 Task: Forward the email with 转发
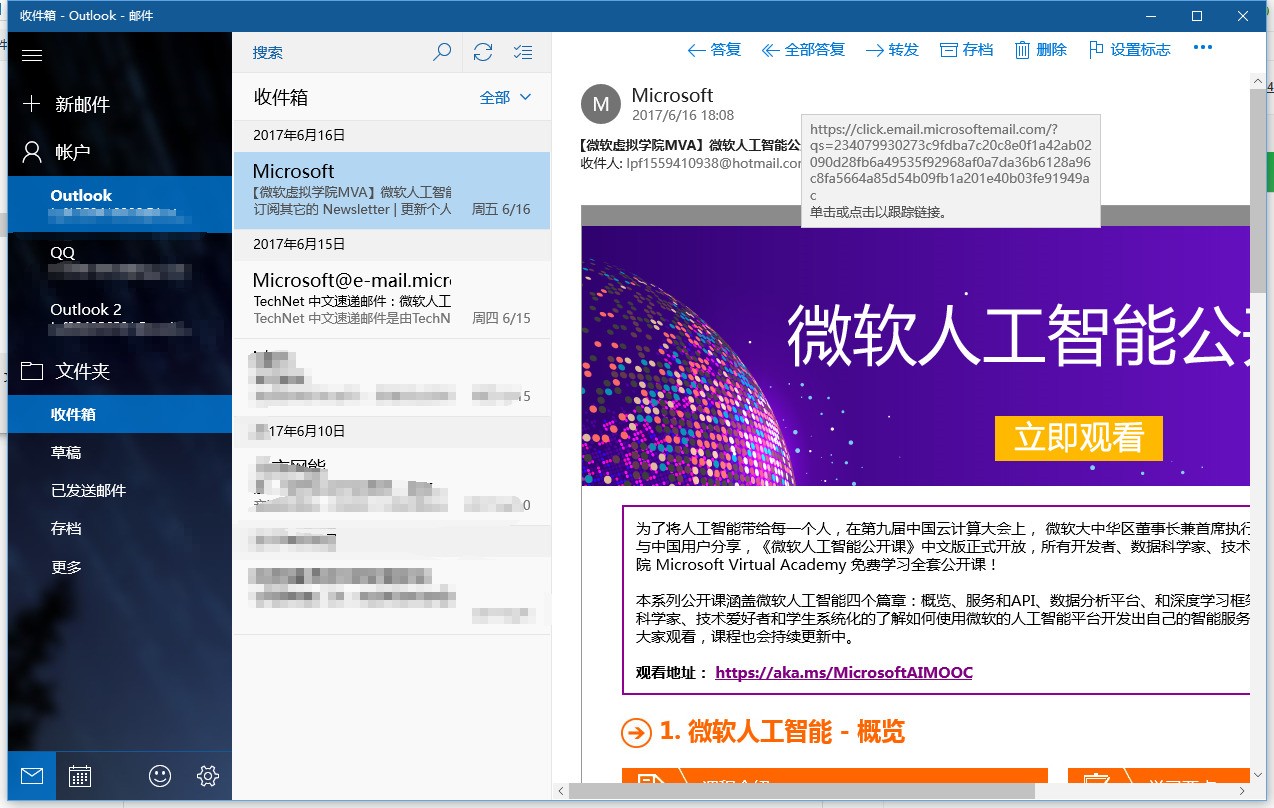[x=890, y=48]
